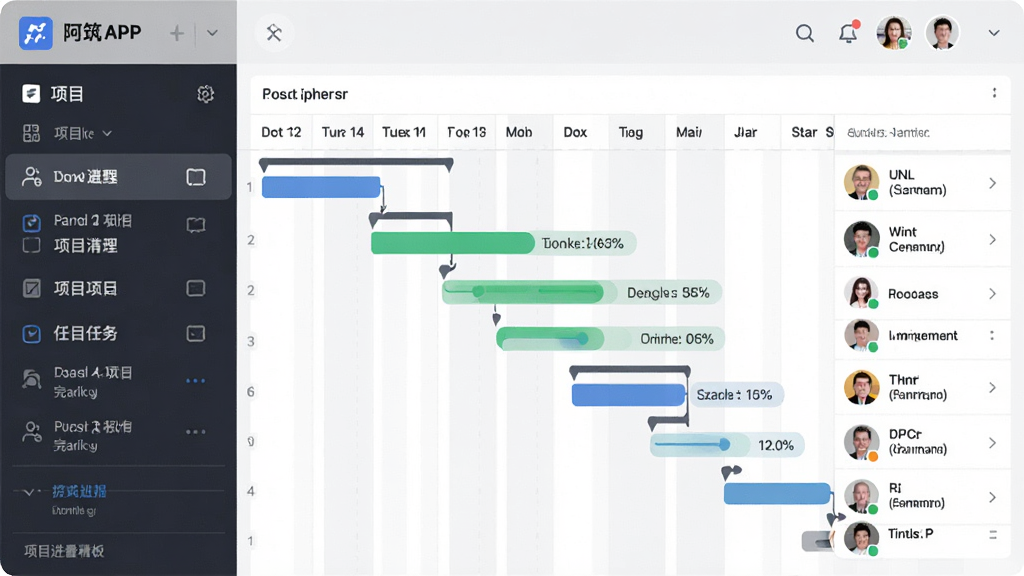Open the kebab menu of the Posd iphersr panel
1024x576 pixels.
[994, 93]
